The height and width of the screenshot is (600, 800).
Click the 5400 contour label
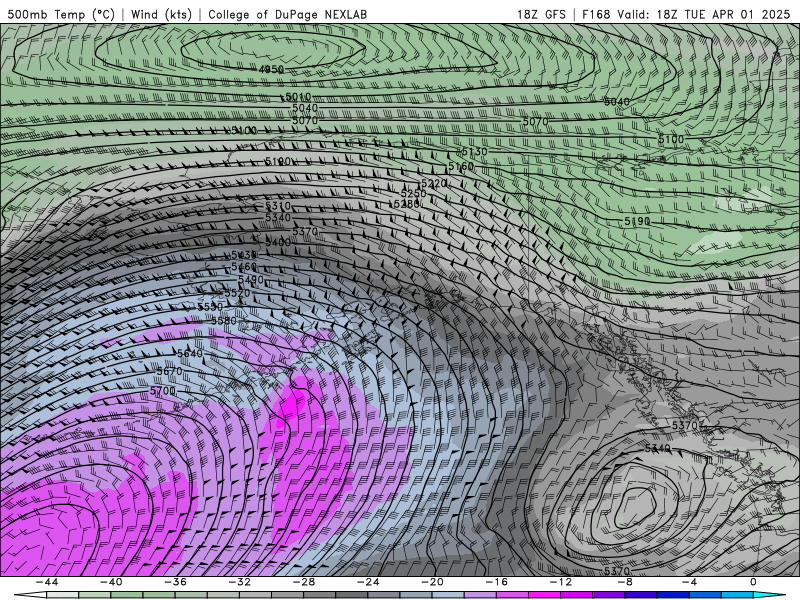[278, 242]
